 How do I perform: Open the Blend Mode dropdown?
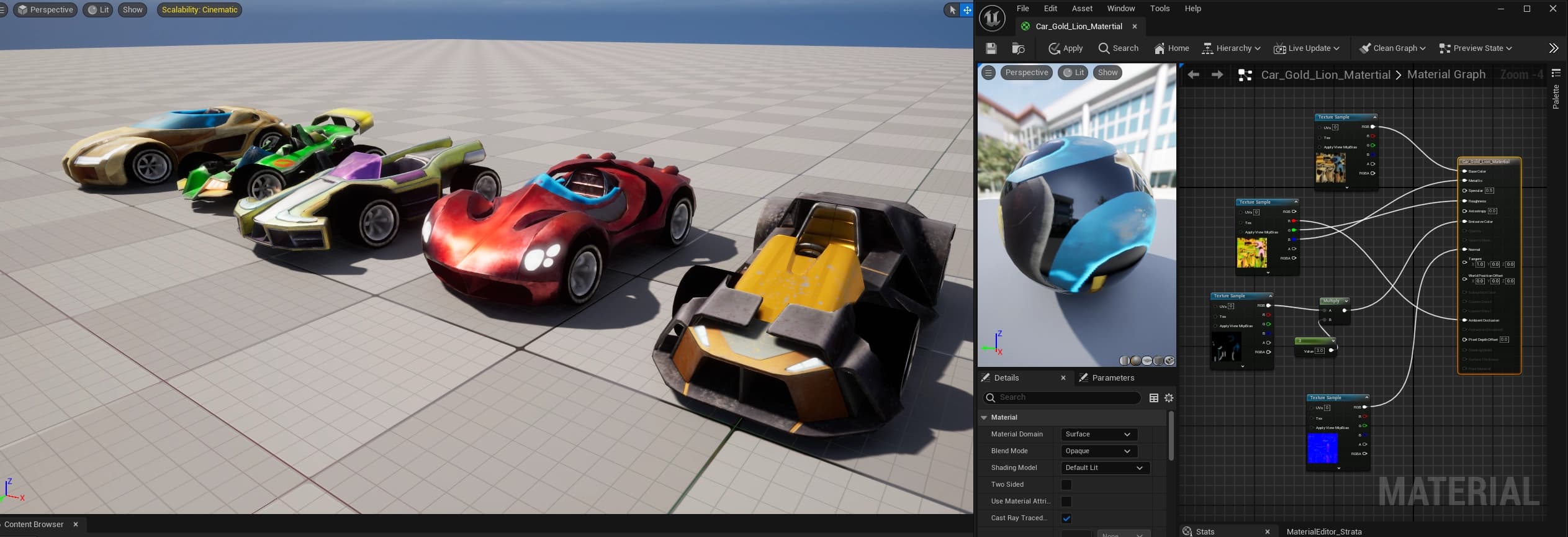pos(1097,451)
